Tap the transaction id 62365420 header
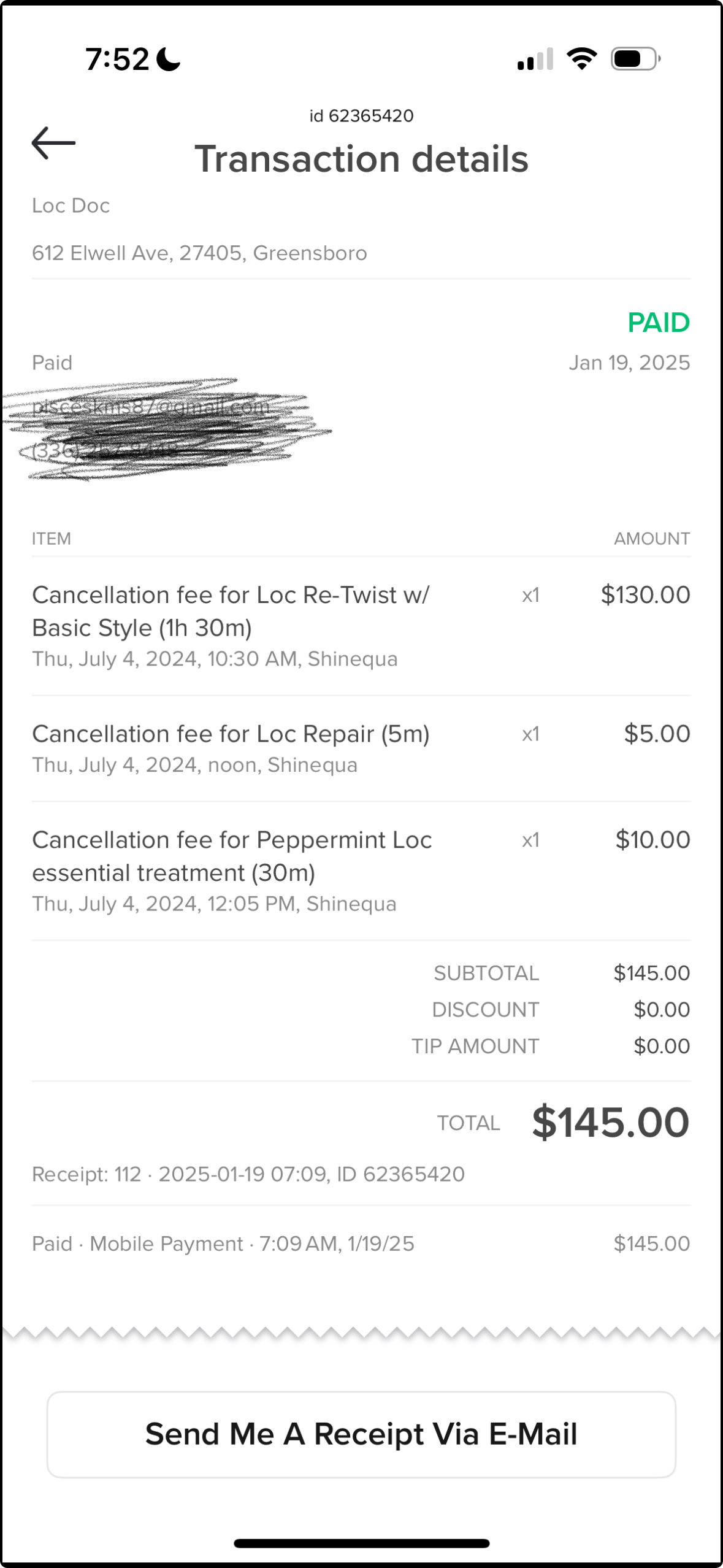Viewport: 723px width, 1568px height. point(361,116)
